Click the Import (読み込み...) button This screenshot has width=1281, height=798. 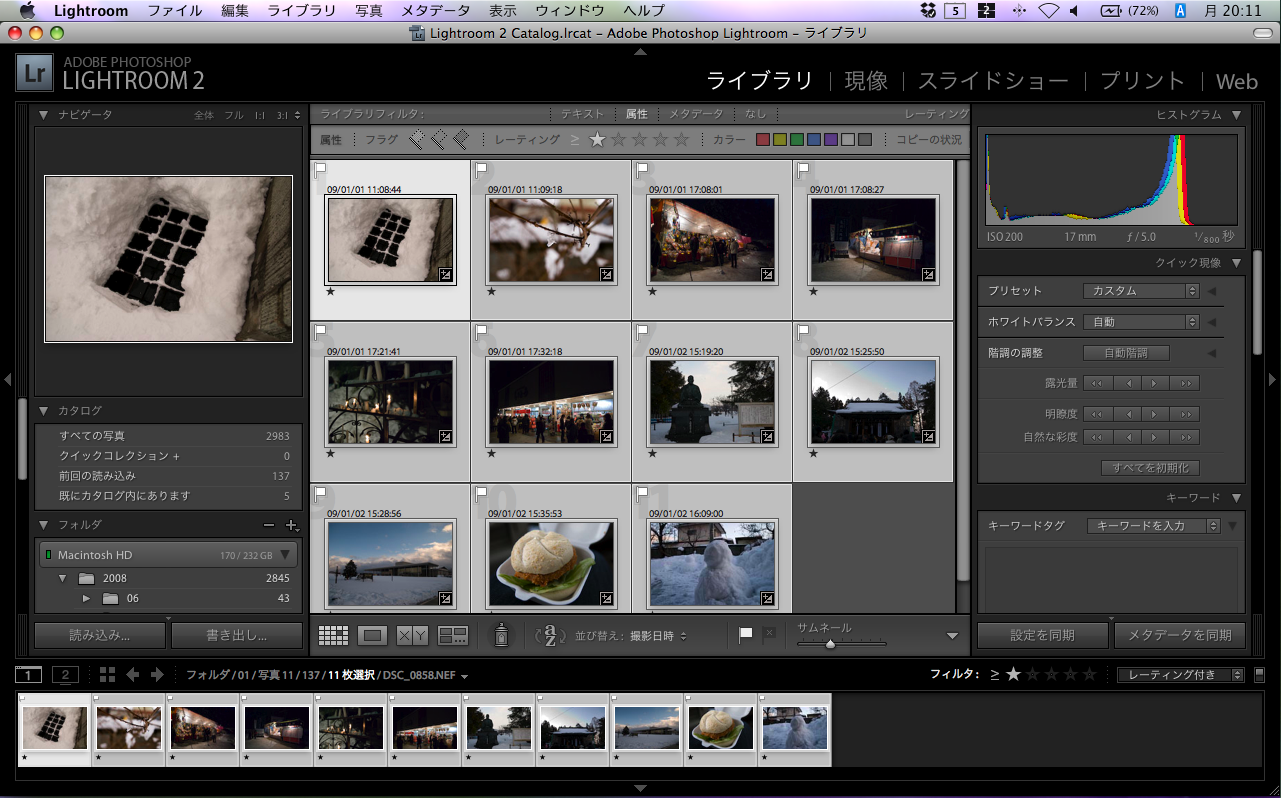tap(100, 635)
